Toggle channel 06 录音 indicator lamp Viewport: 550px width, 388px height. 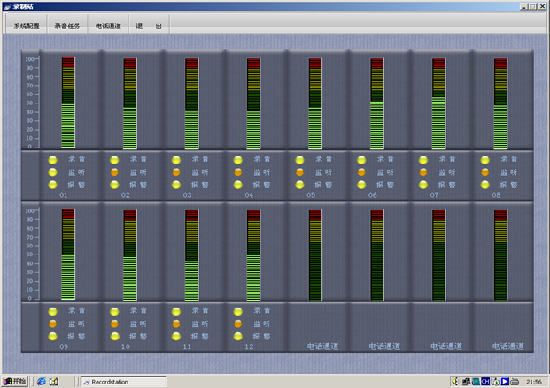[362, 160]
